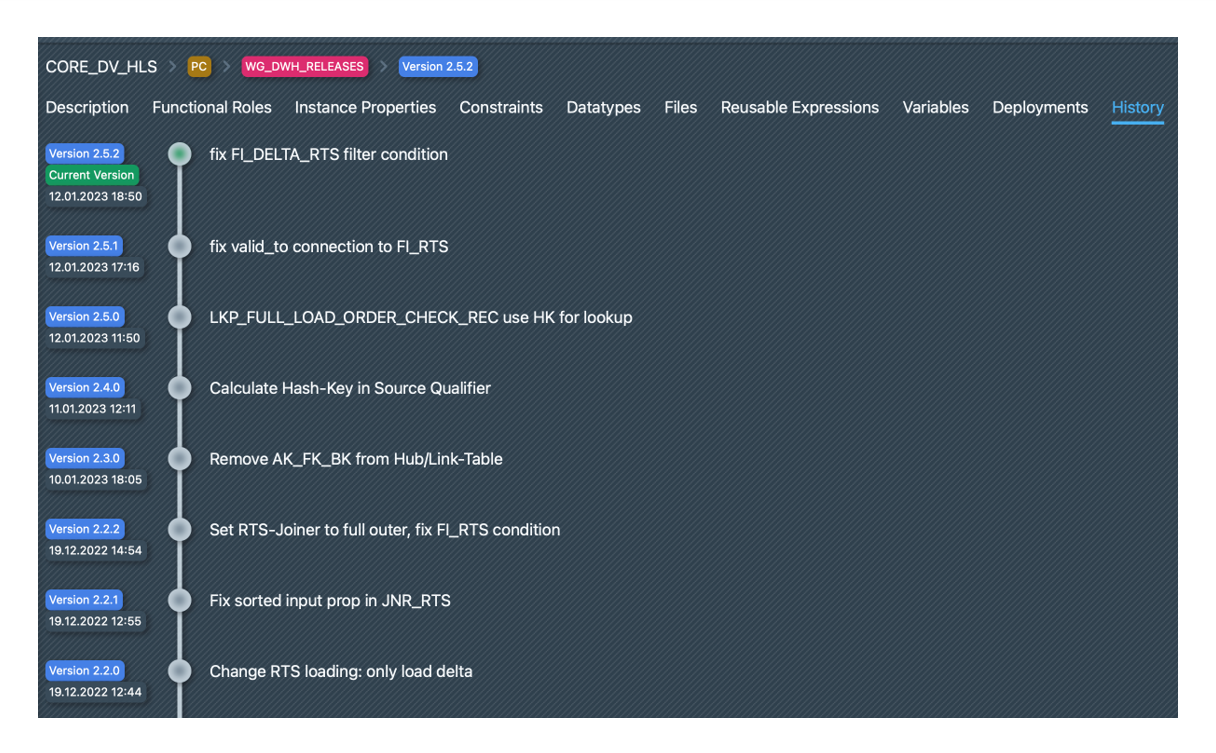Select the timeline node for Version 2.5.1

pos(180,246)
